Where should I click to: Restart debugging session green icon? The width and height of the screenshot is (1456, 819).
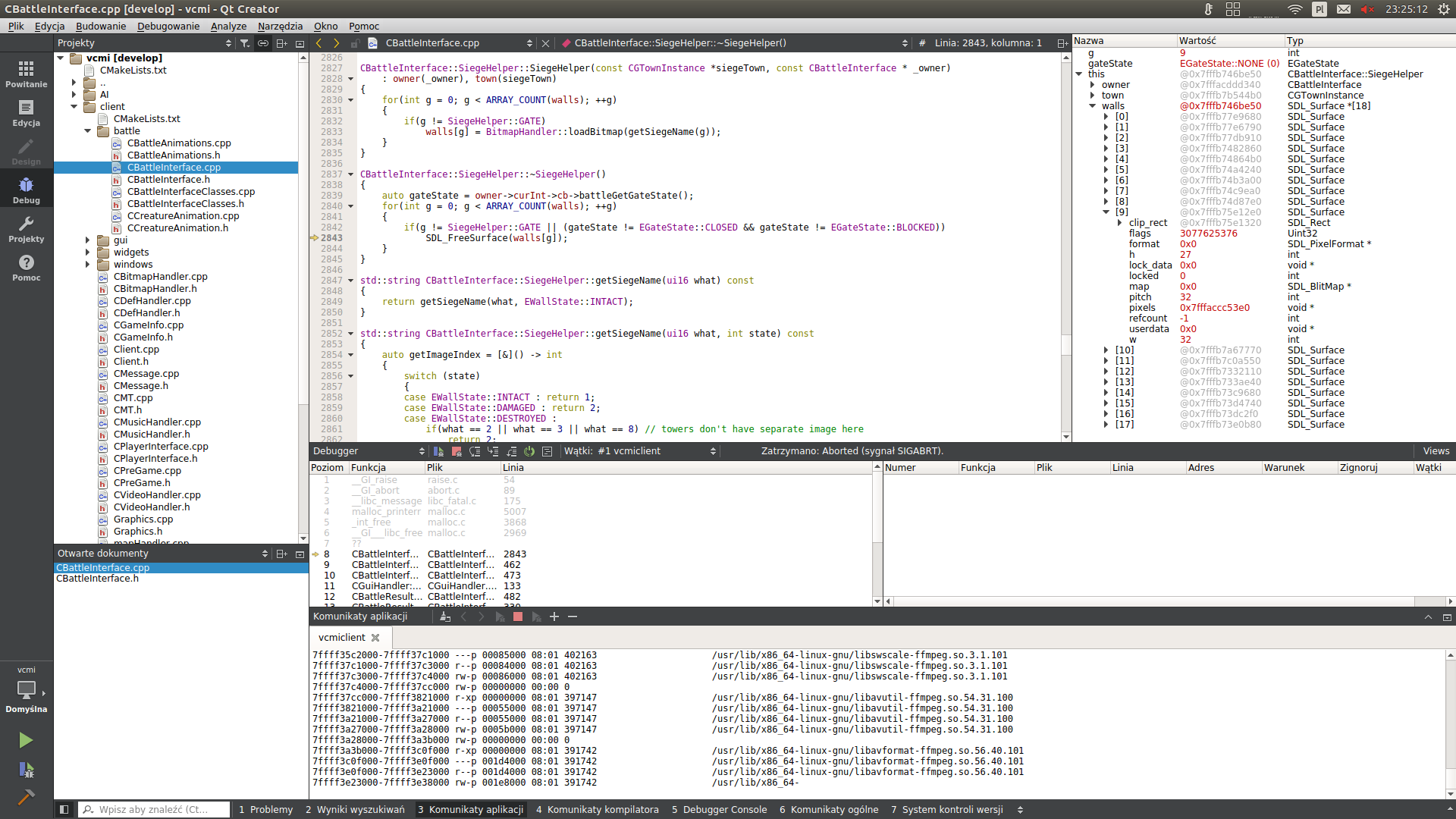pos(529,451)
